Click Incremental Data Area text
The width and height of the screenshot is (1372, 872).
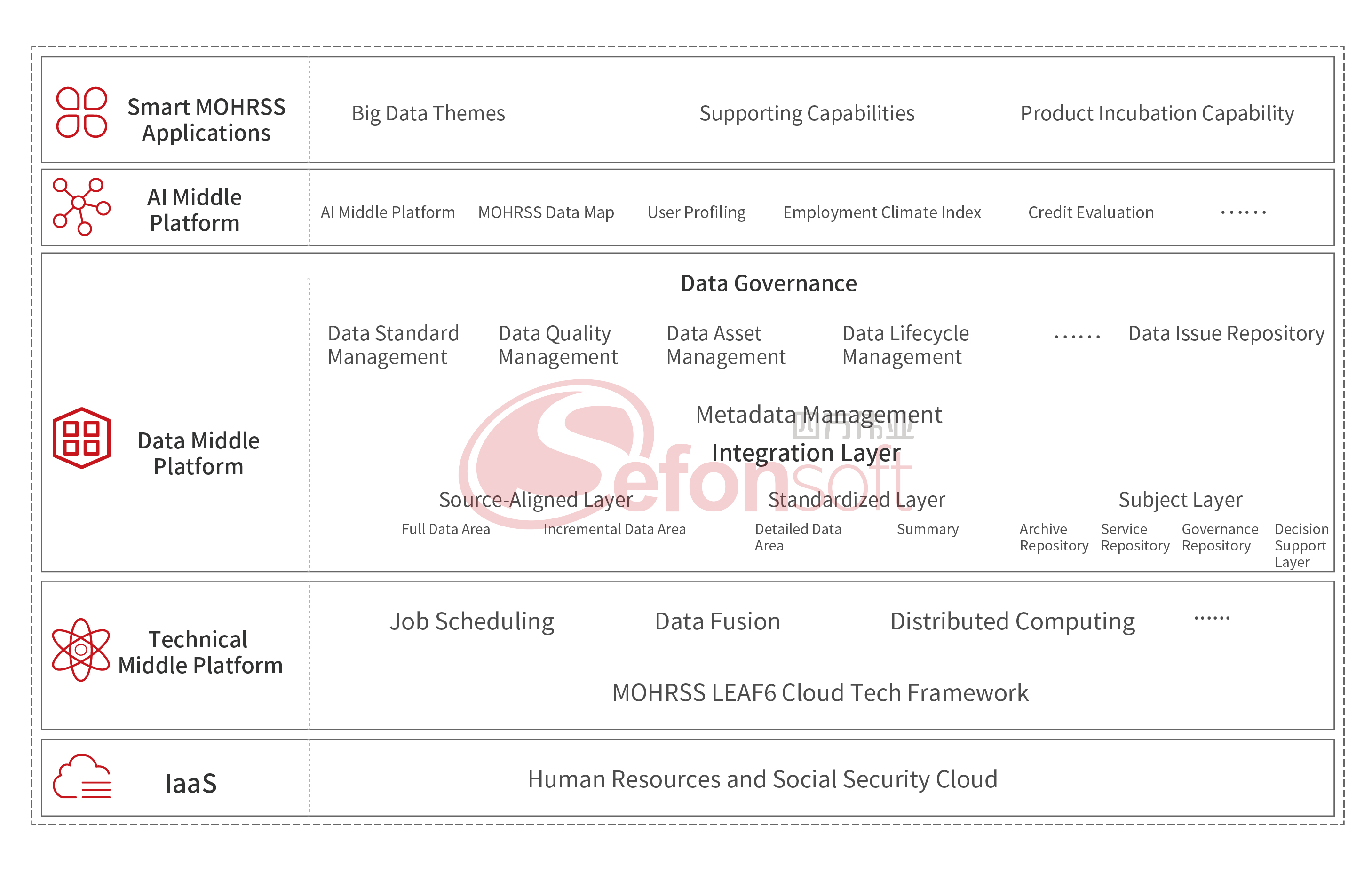(614, 529)
